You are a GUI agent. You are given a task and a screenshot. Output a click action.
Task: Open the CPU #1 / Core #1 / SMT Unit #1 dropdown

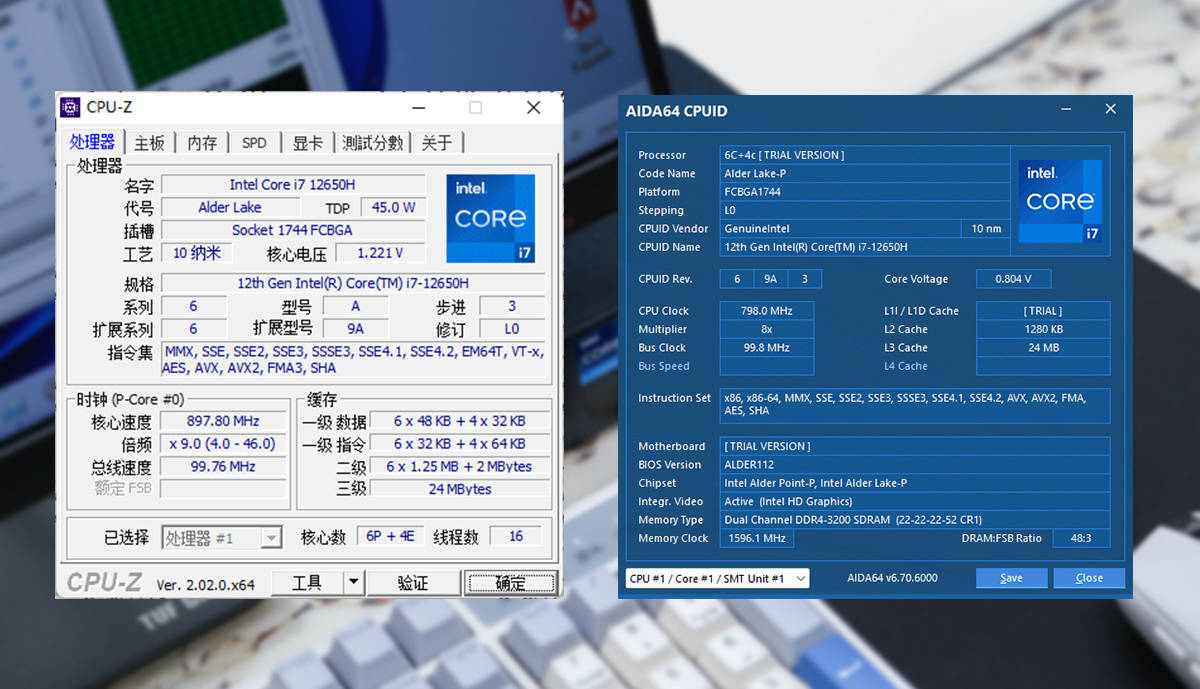(x=717, y=578)
